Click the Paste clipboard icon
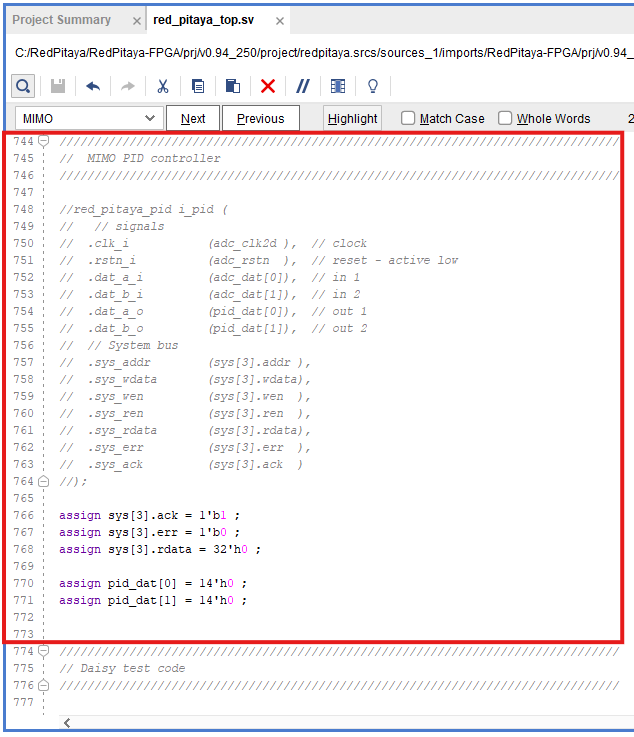 (233, 86)
